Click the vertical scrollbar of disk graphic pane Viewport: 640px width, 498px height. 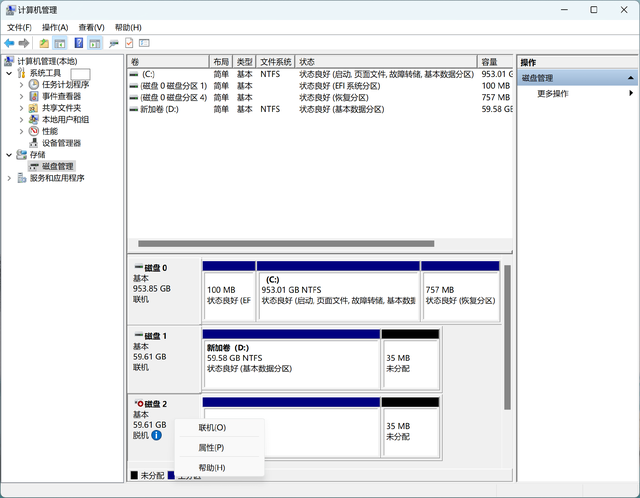coord(507,337)
